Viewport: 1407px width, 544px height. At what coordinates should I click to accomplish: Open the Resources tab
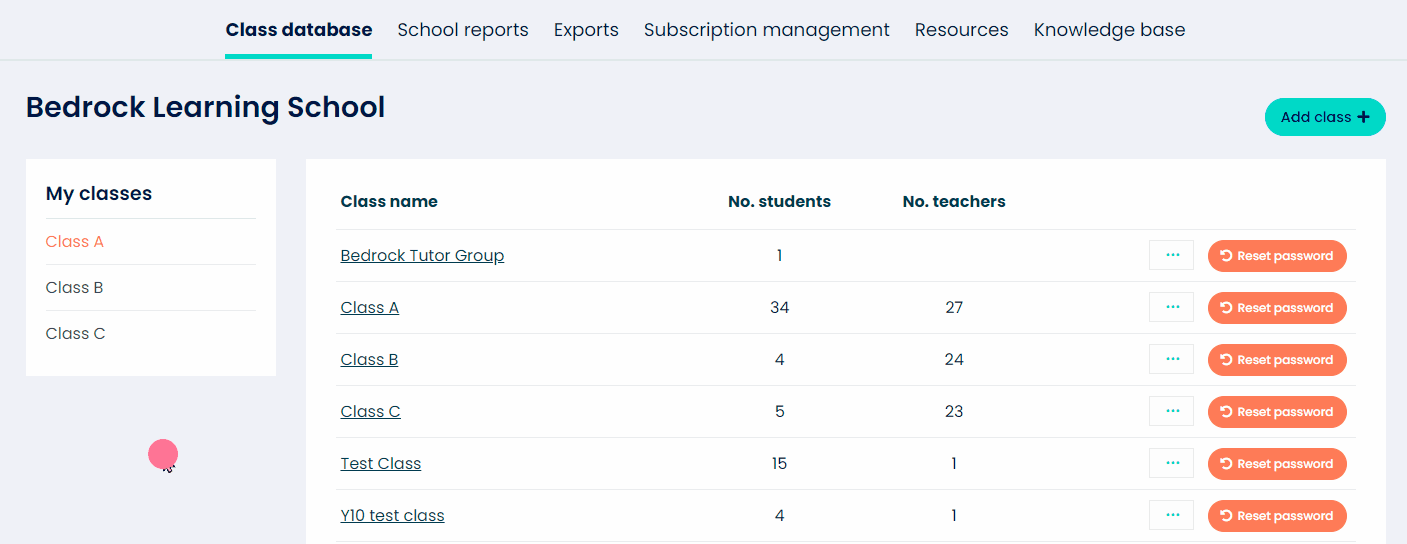coord(962,30)
